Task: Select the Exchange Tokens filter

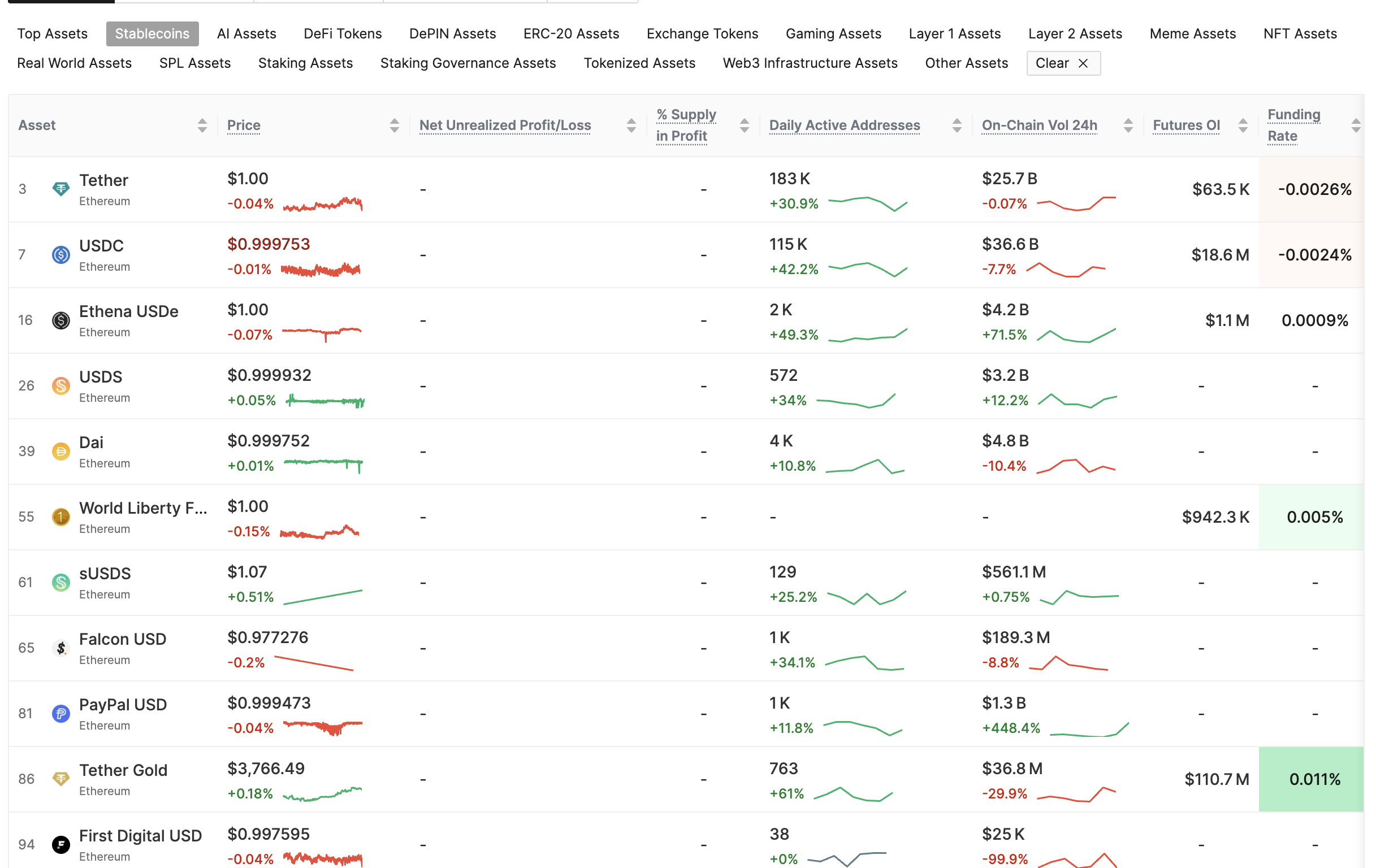Action: (x=702, y=34)
